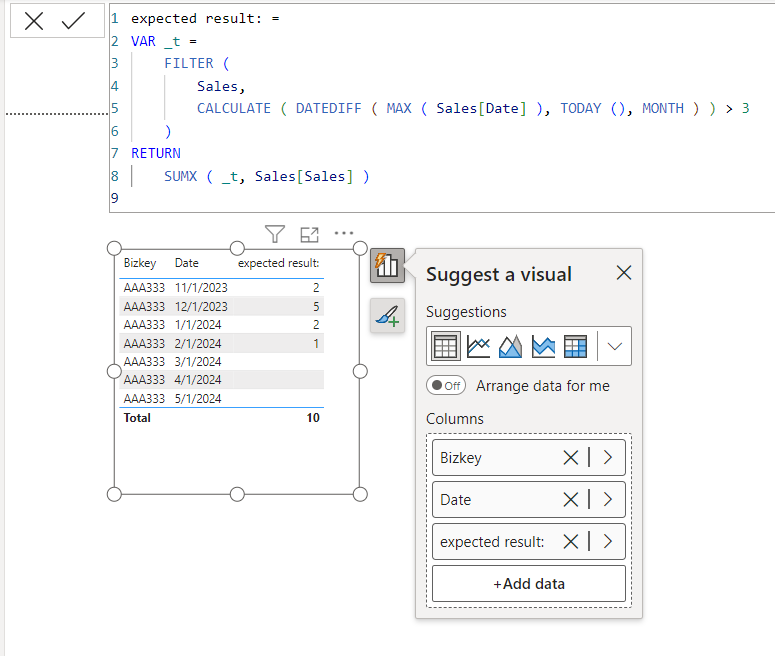775x656 pixels.
Task: Expand the expected result: field chevron
Action: pyautogui.click(x=607, y=542)
